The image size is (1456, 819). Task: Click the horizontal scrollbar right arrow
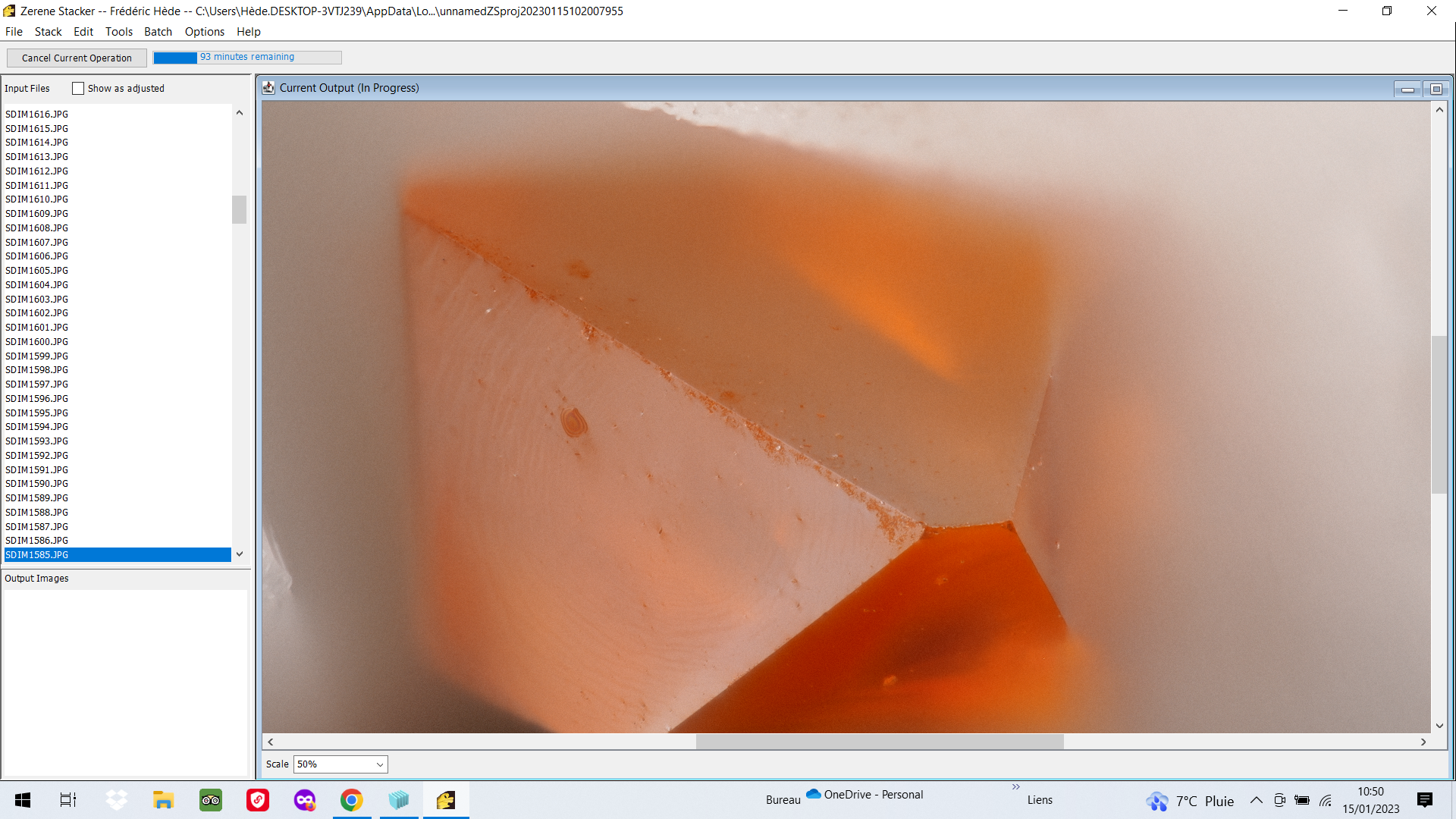[1423, 742]
